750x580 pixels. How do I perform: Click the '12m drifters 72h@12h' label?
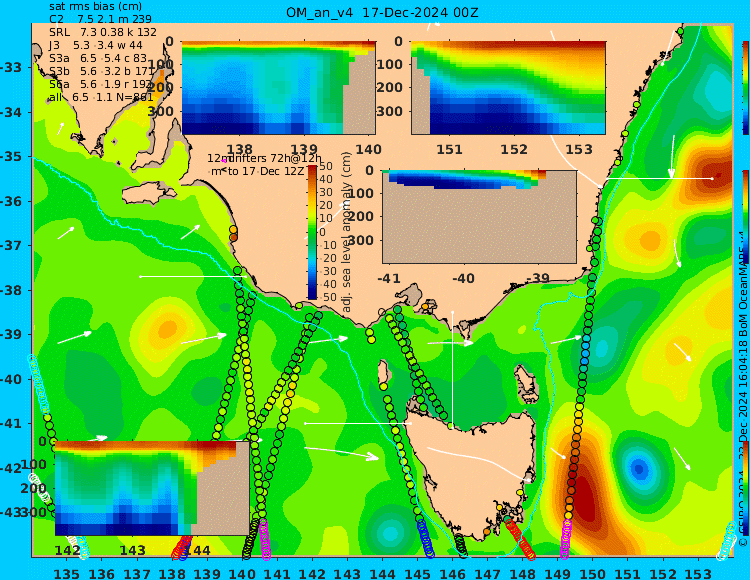(265, 158)
